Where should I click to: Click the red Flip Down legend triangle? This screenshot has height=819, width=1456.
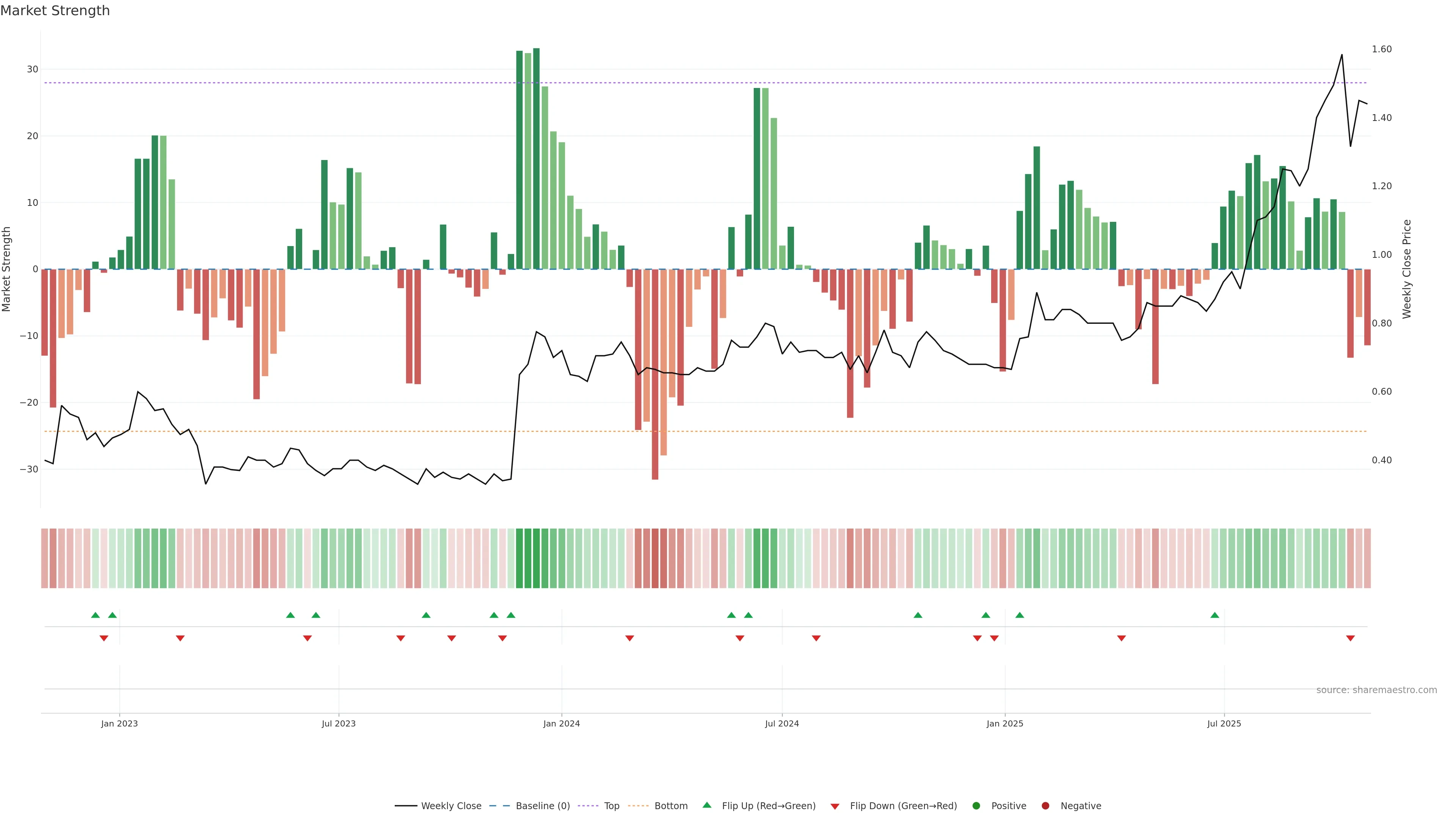tap(835, 806)
